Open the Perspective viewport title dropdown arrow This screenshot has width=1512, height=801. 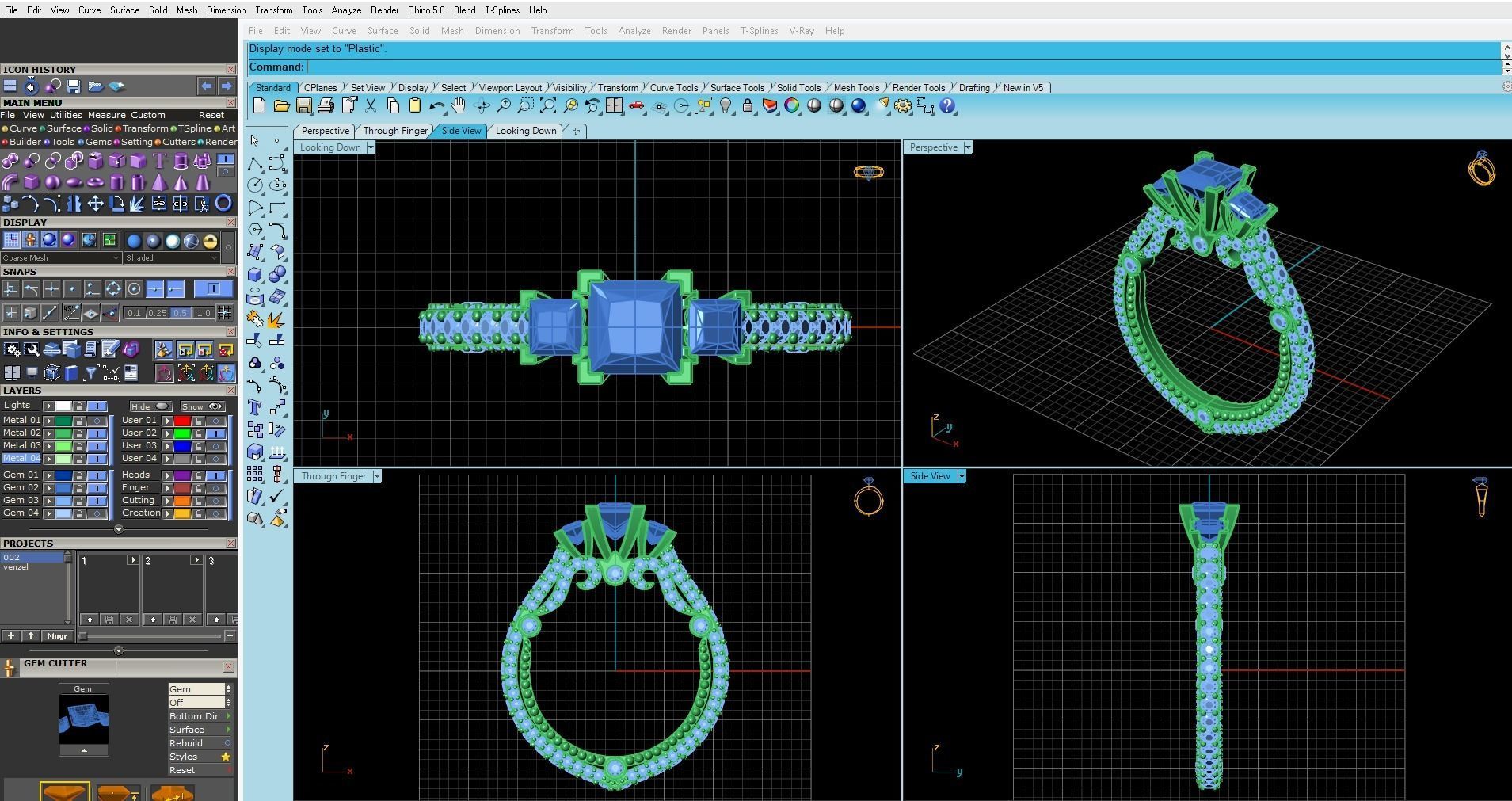coord(967,147)
